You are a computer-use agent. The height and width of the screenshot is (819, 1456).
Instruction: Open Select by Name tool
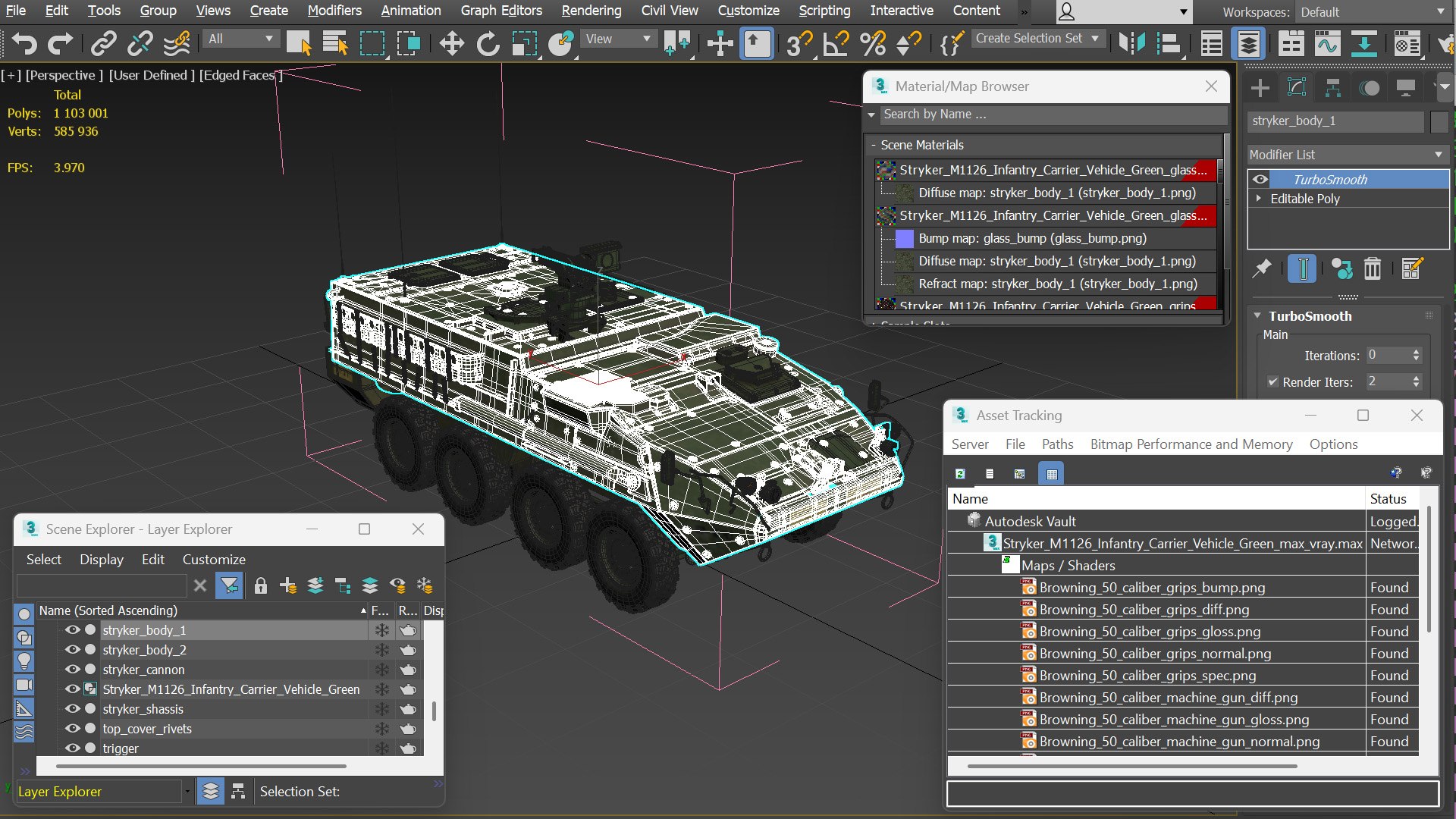[x=334, y=43]
